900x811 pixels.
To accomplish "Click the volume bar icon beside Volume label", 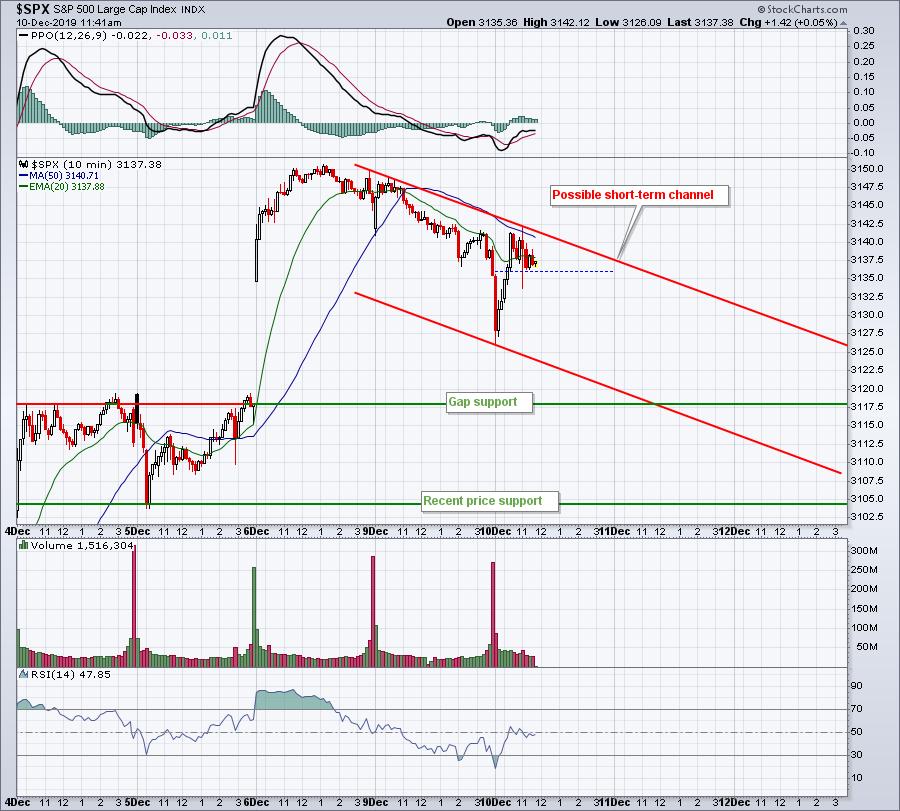I will [24, 545].
